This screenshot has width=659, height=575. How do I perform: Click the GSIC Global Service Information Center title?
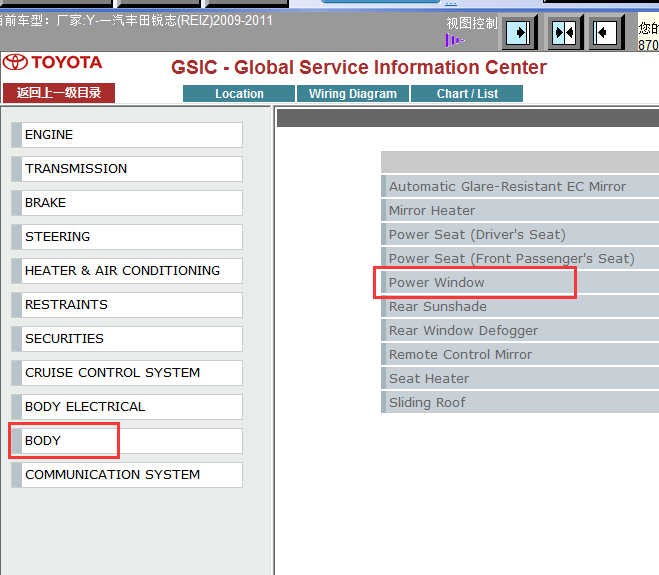[x=358, y=68]
